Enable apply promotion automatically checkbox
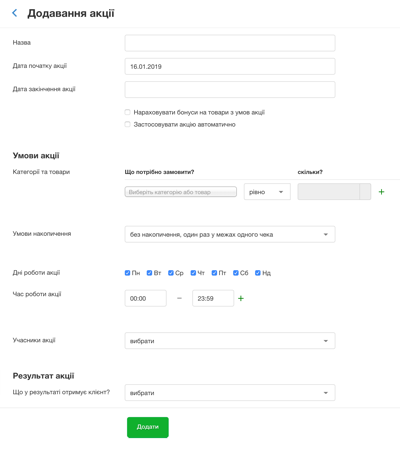 [127, 124]
